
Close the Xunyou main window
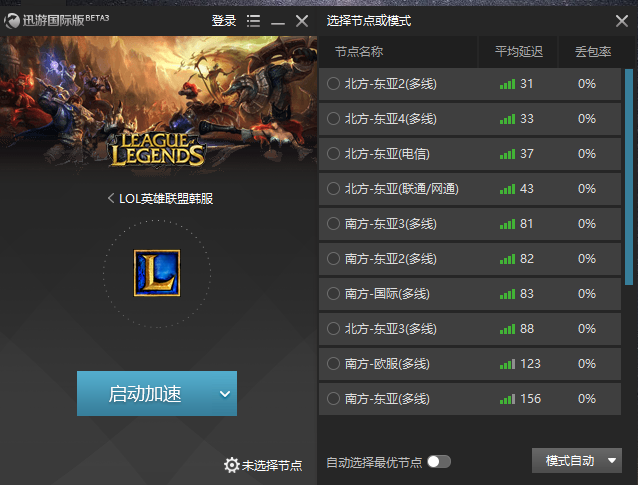point(302,21)
